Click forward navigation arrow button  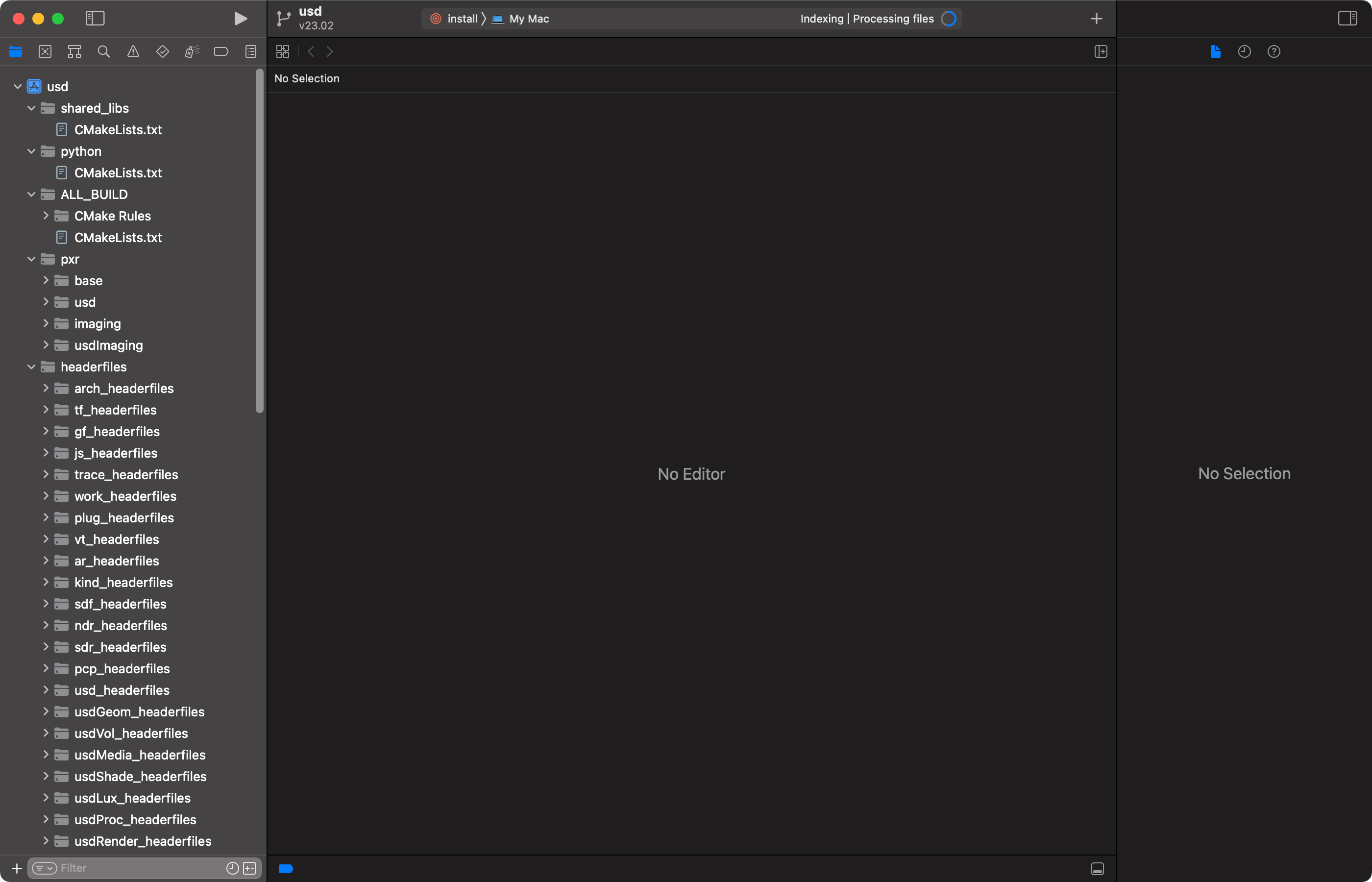(x=329, y=51)
